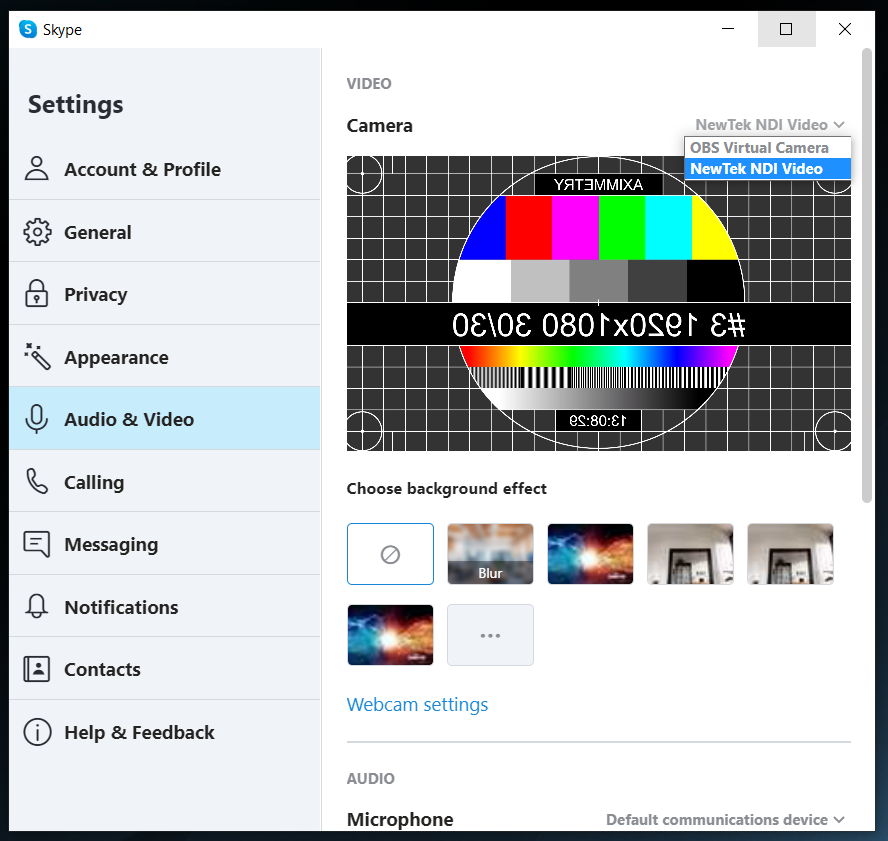Click the Messaging chat bubble icon
888x841 pixels.
pyautogui.click(x=37, y=544)
